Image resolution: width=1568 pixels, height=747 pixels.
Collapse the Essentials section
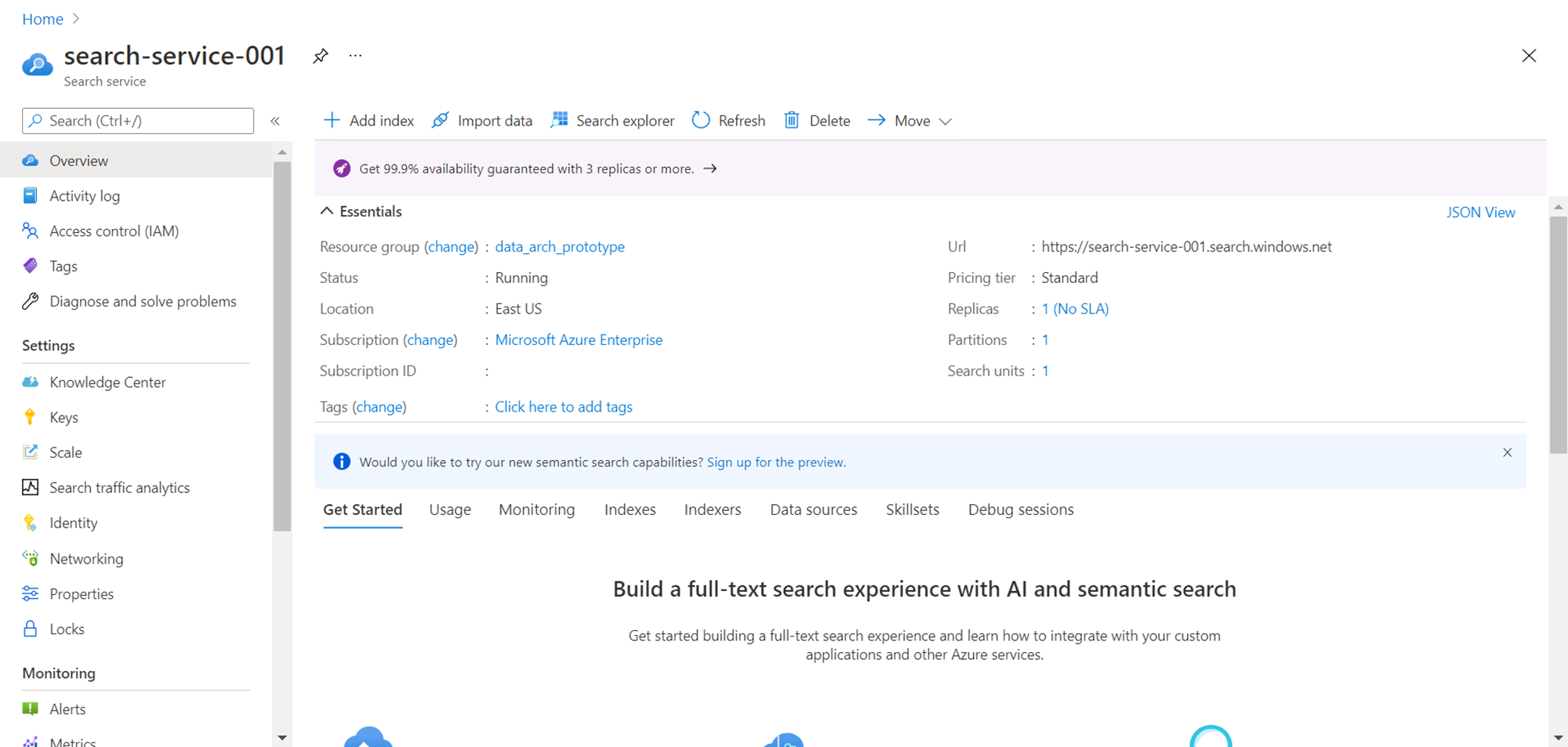click(x=327, y=212)
